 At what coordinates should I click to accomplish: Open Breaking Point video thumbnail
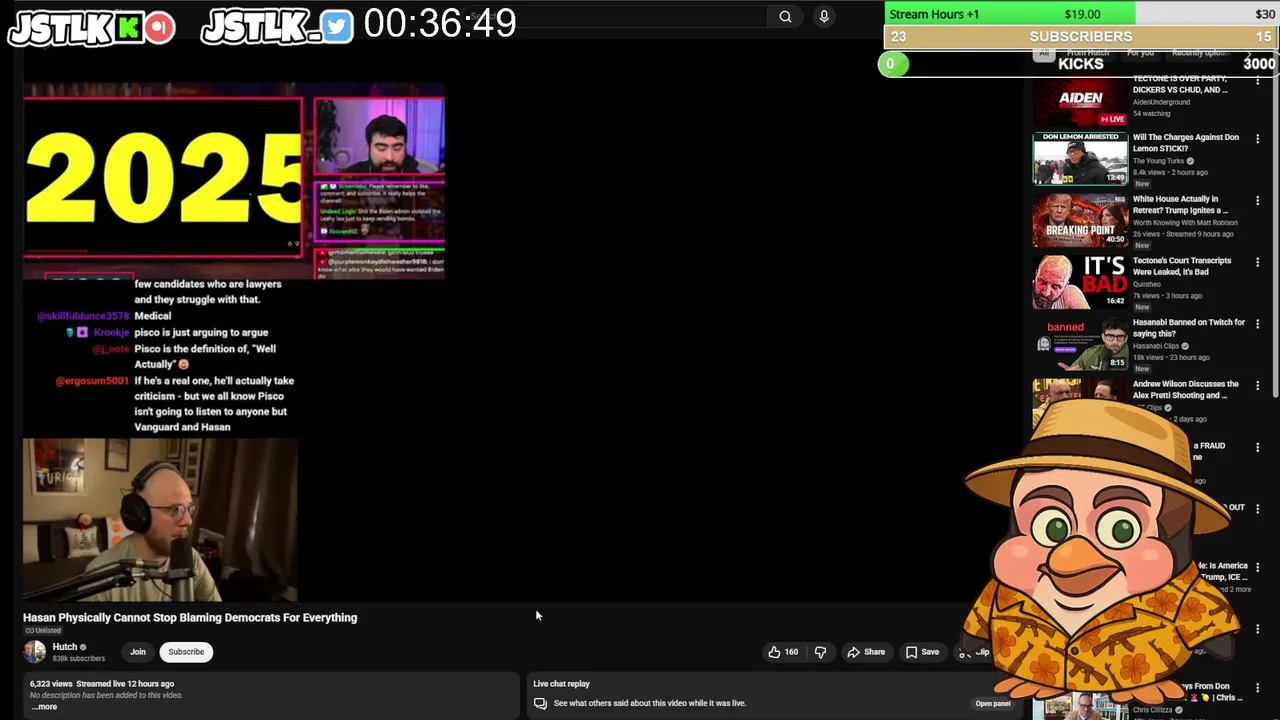click(1080, 220)
